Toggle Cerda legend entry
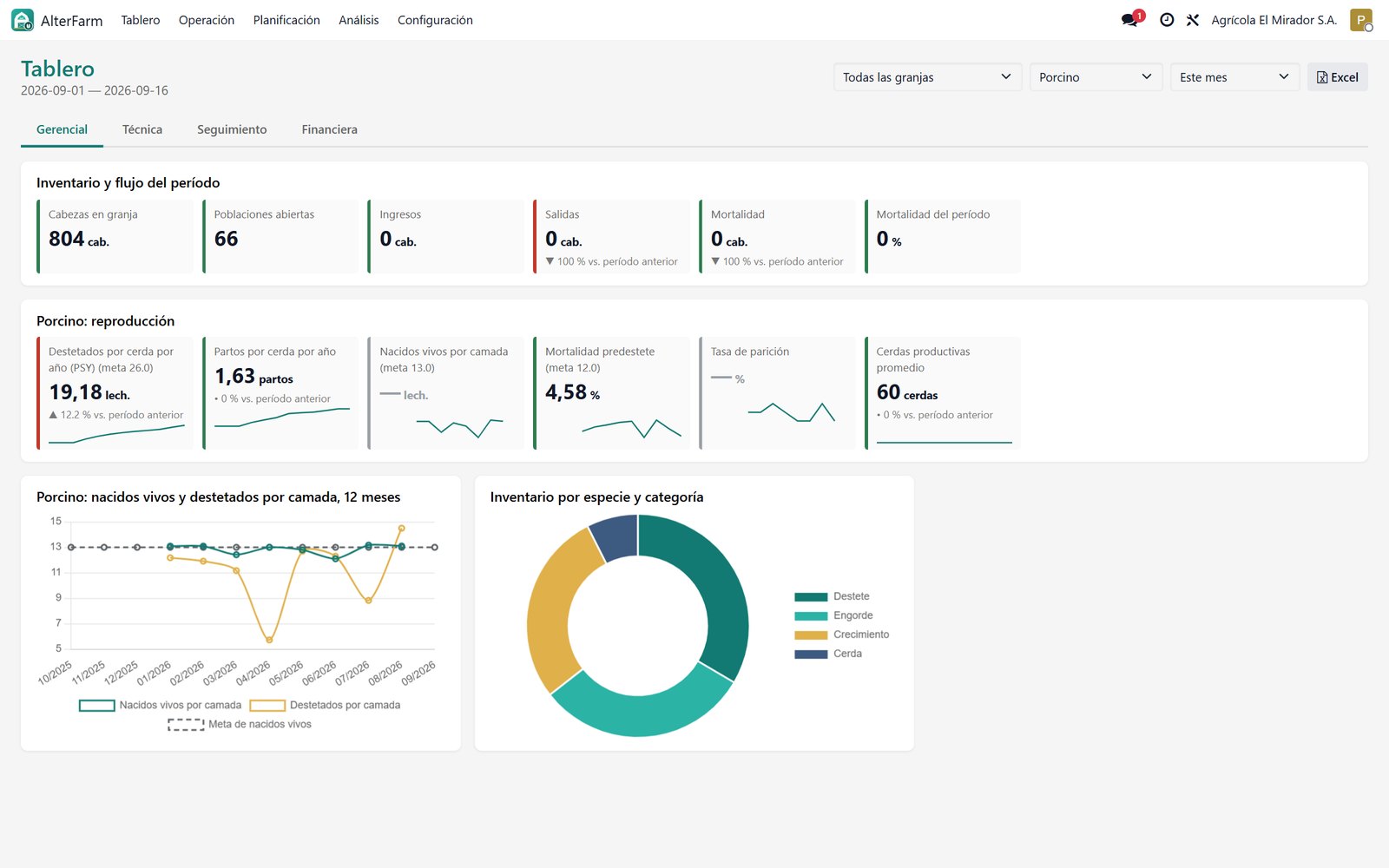Screen dimensions: 1389x868 828,654
